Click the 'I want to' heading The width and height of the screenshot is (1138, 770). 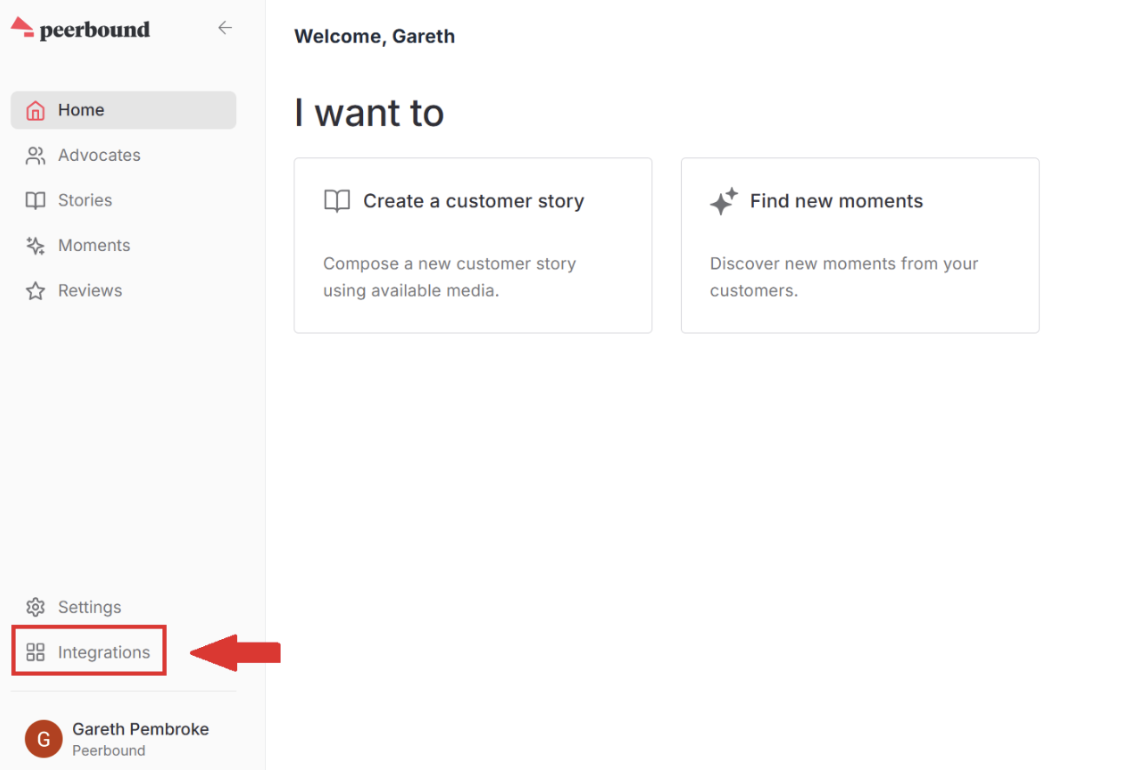tap(369, 113)
